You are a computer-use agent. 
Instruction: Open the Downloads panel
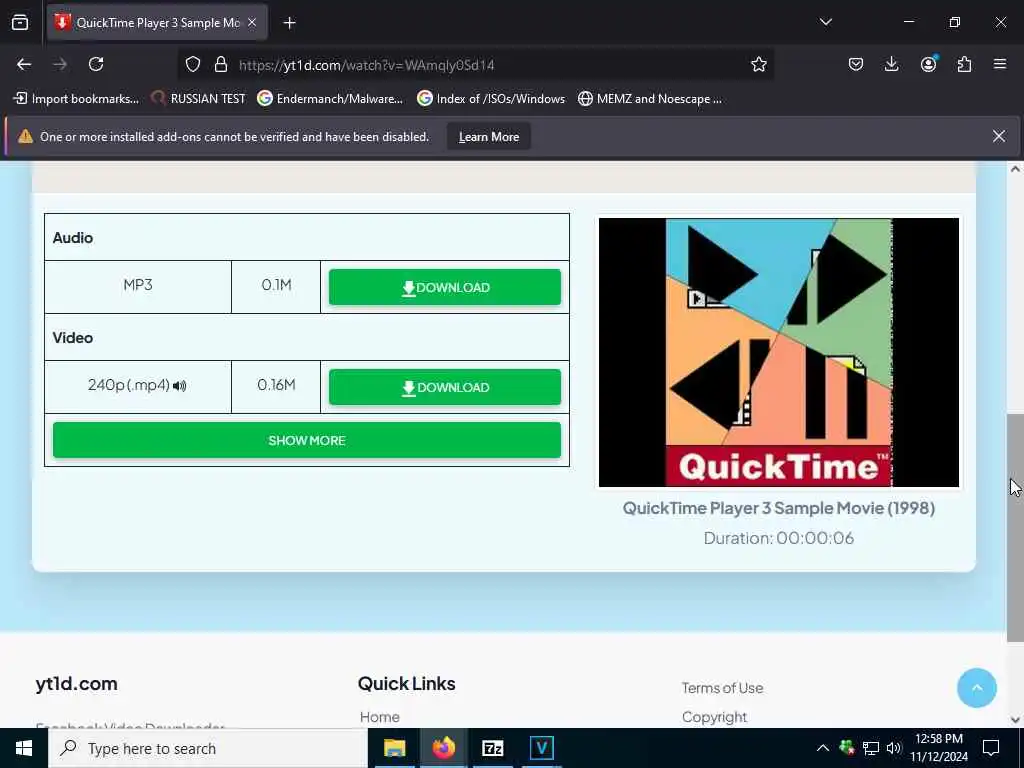click(x=891, y=64)
